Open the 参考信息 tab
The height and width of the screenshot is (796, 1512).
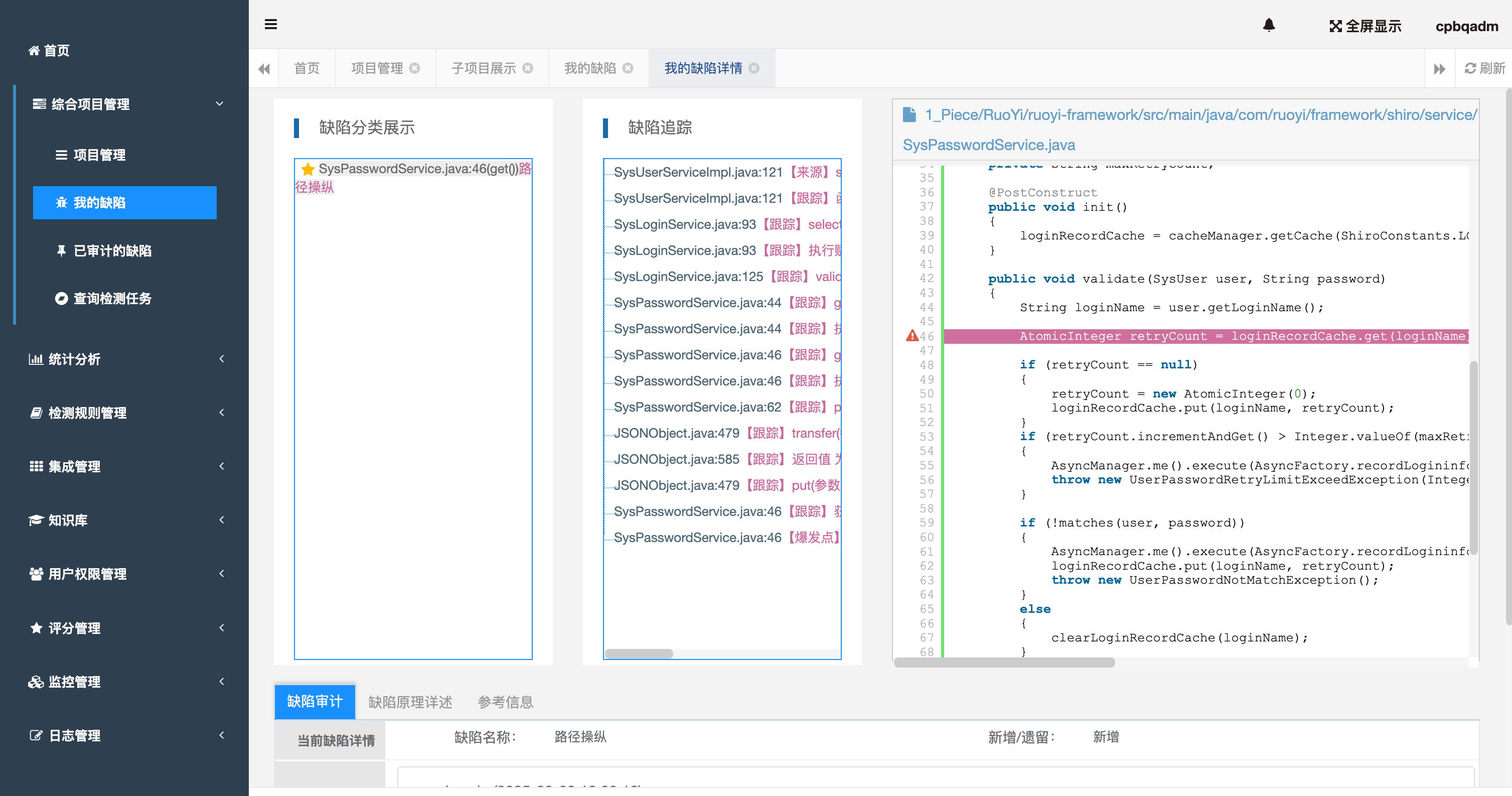(x=505, y=702)
